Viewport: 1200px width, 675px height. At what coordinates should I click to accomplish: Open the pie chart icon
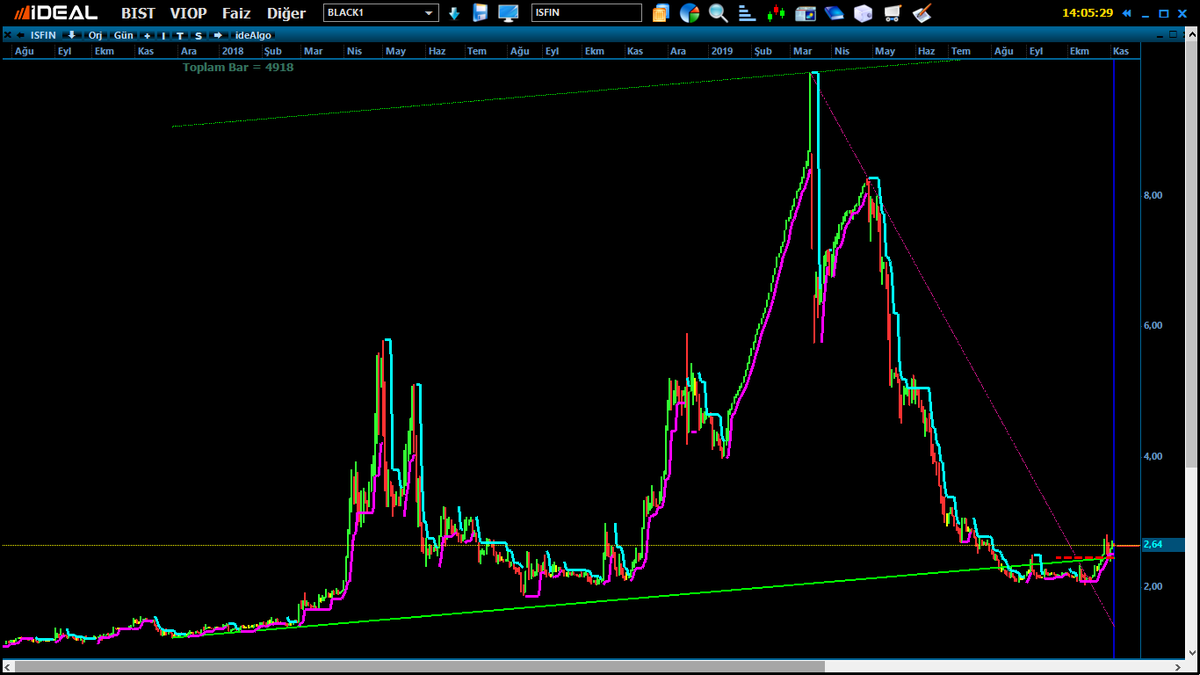(x=689, y=13)
